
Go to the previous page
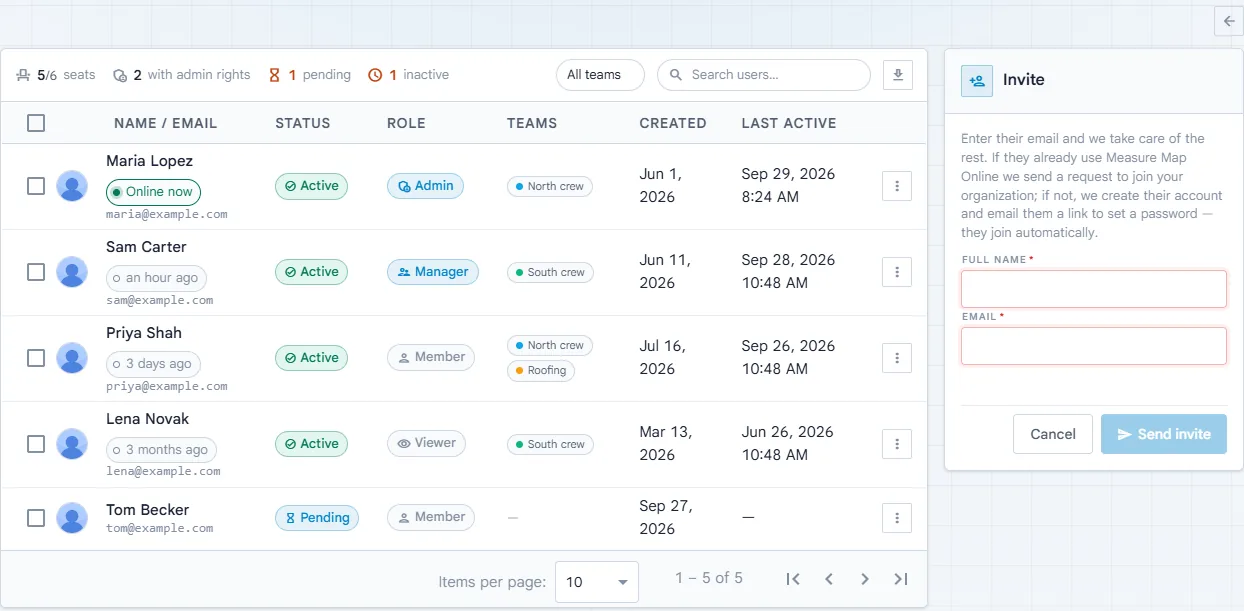click(829, 579)
